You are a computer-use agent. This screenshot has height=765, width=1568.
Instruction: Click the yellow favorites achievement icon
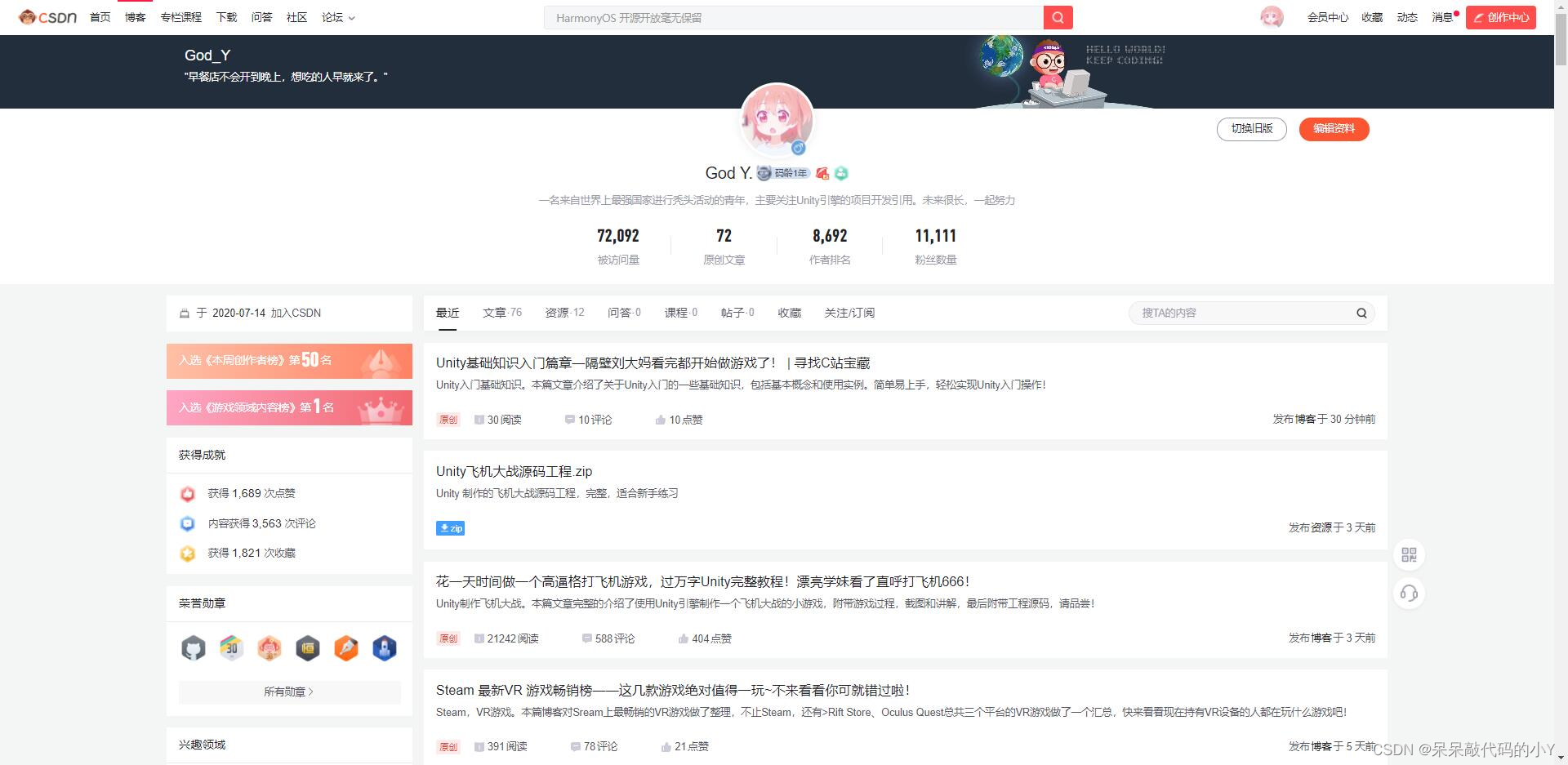(x=188, y=553)
